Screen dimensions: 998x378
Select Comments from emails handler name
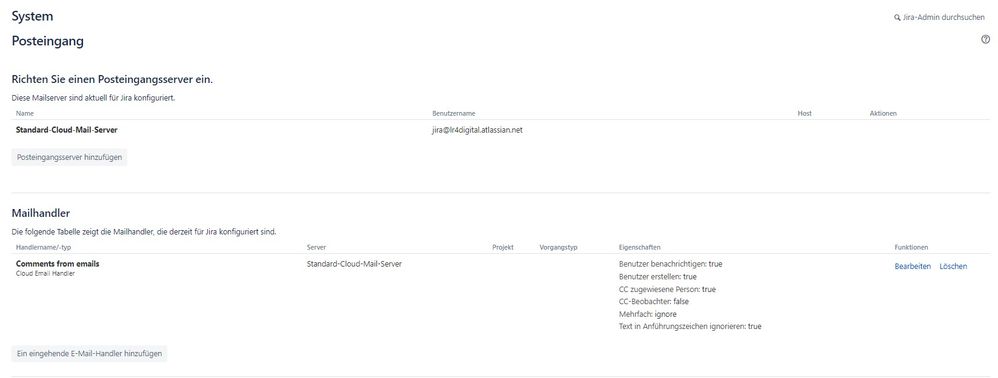(57, 263)
